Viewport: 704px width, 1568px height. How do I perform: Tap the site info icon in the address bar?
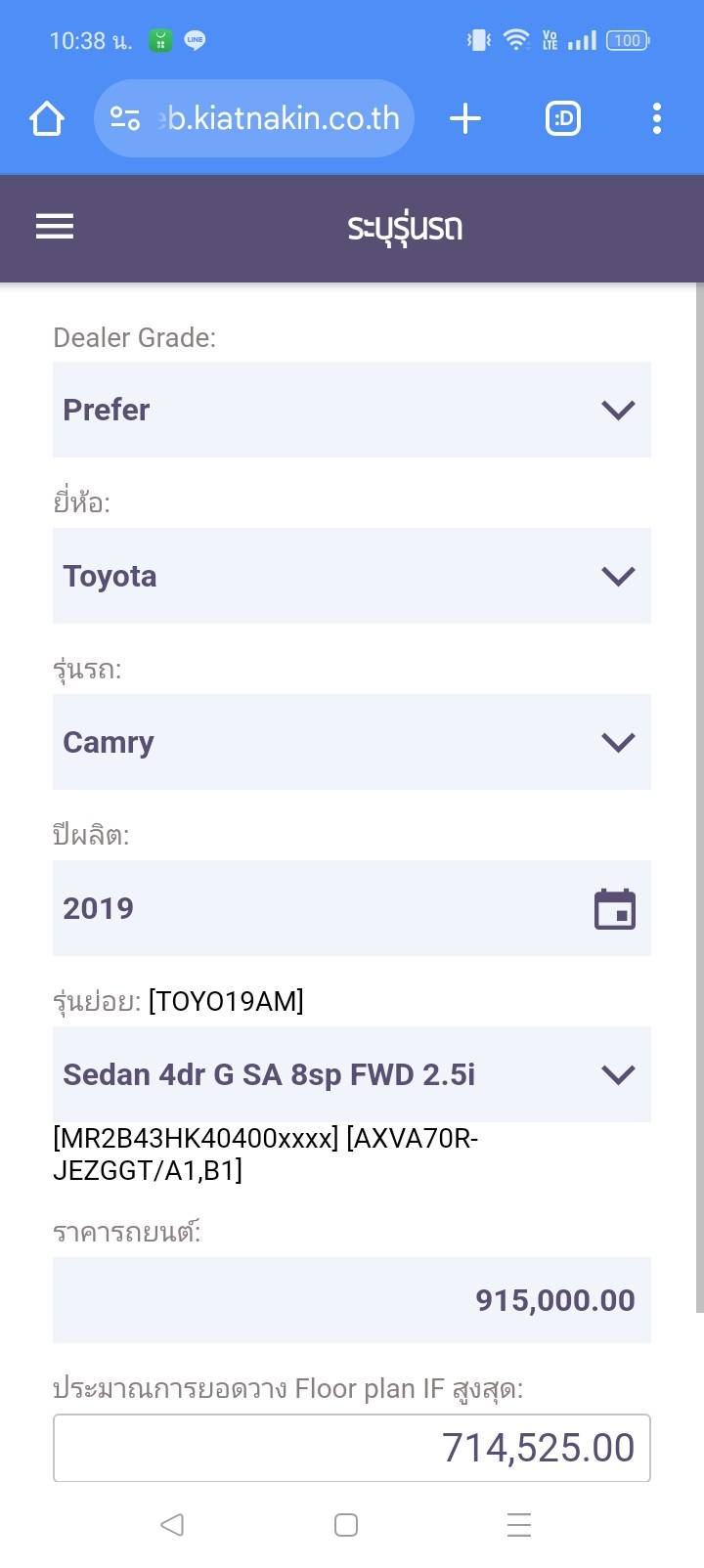click(x=125, y=119)
